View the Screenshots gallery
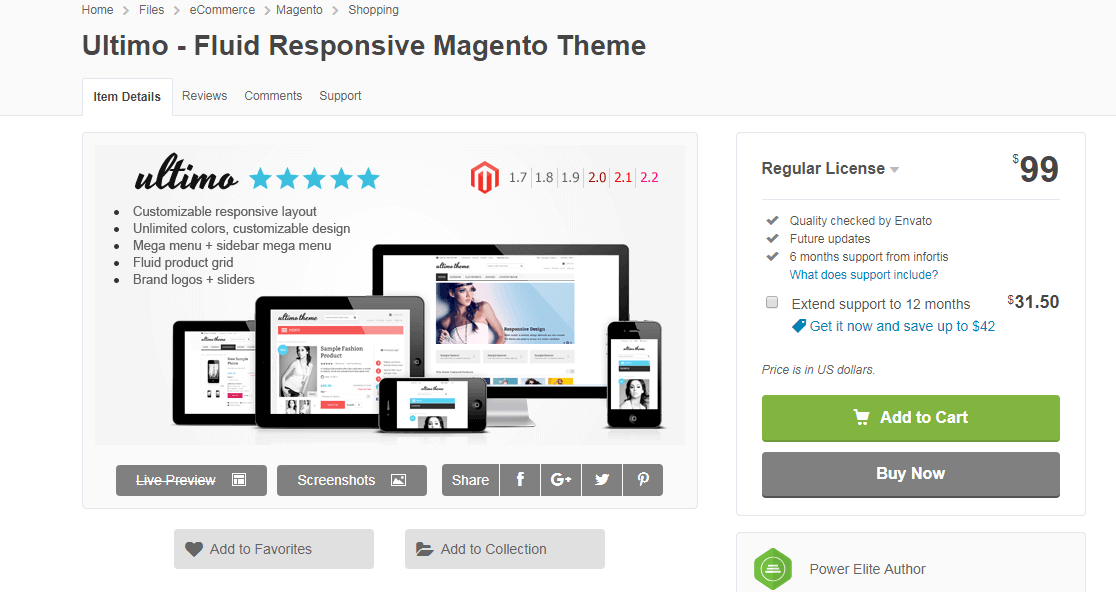The height and width of the screenshot is (592, 1116). (x=352, y=480)
